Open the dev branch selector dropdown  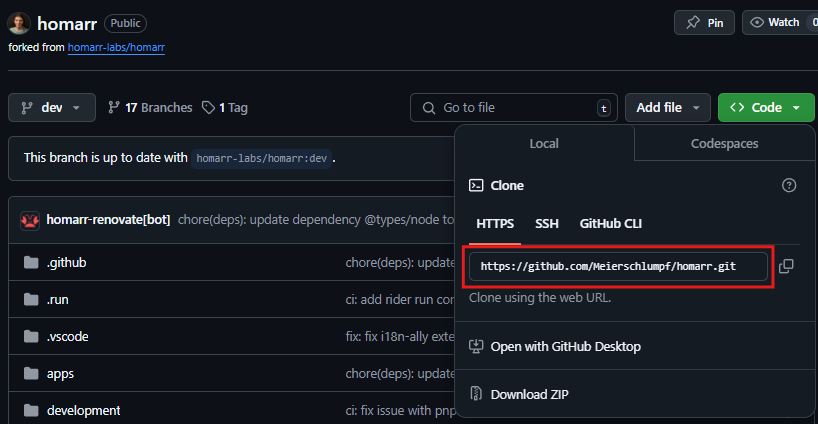[x=52, y=107]
